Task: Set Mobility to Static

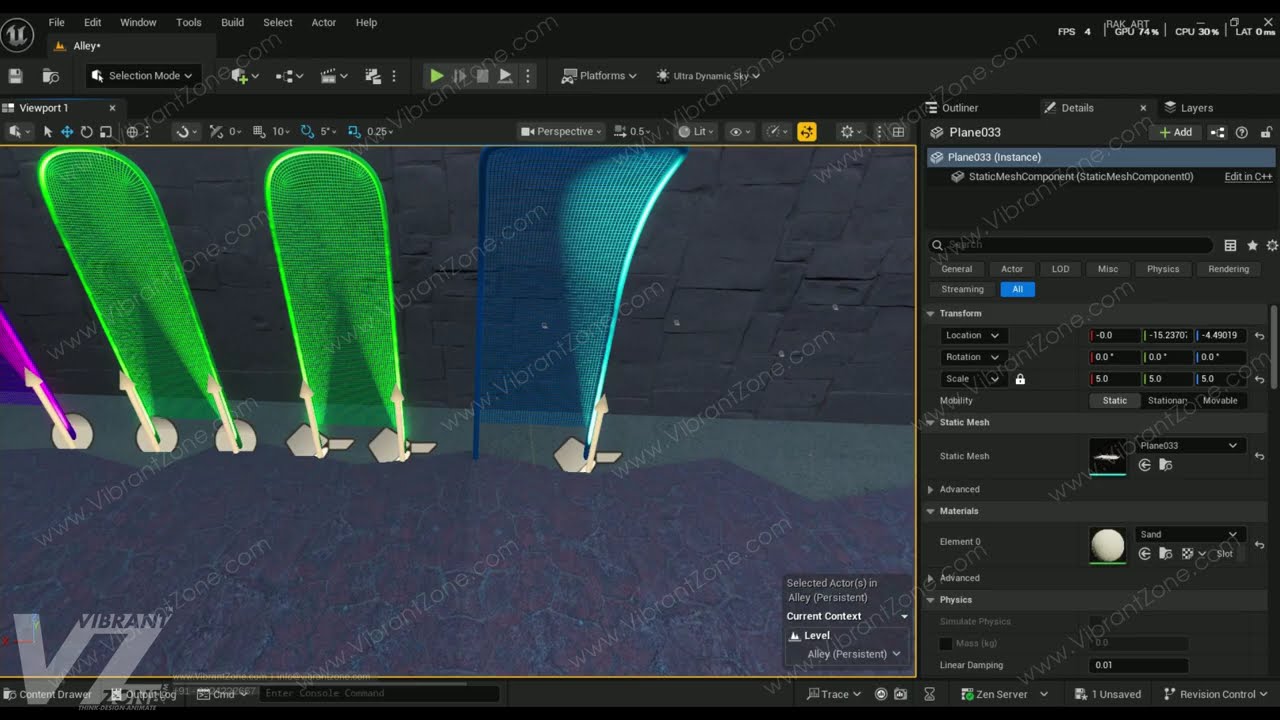Action: [1114, 400]
